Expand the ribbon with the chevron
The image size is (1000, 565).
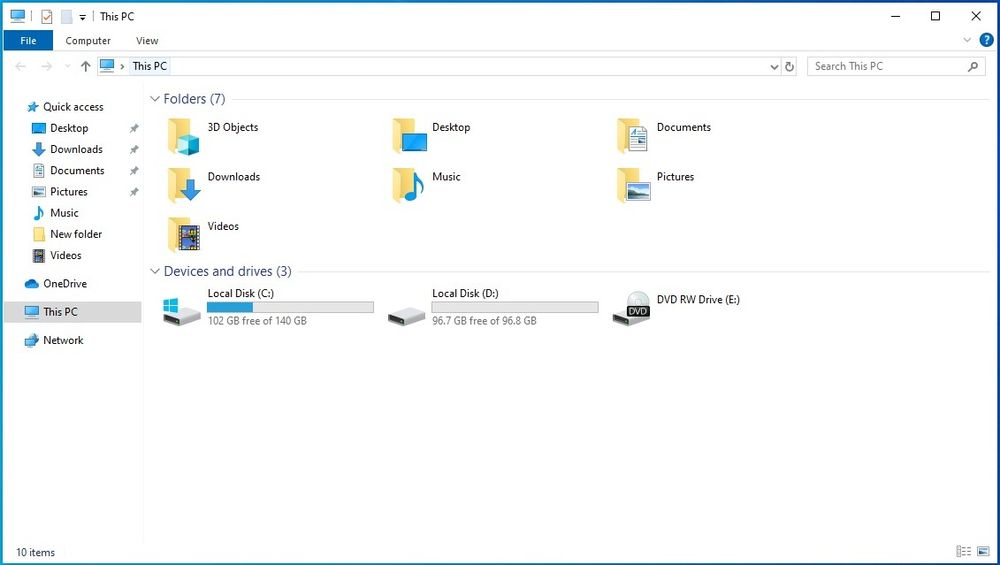967,40
